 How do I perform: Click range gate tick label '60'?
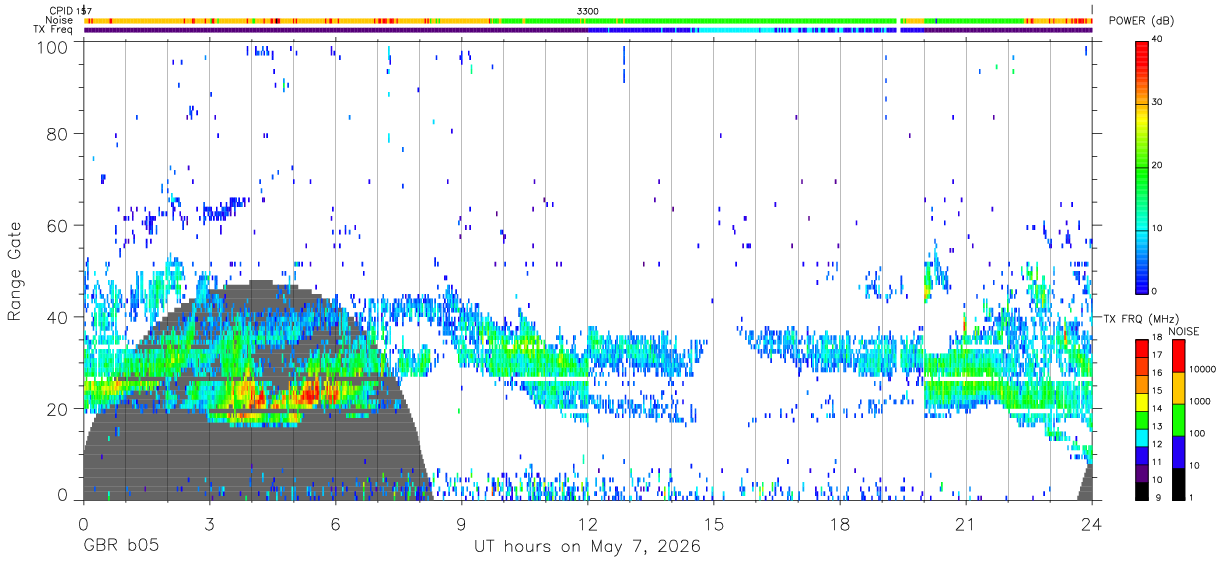[x=59, y=225]
